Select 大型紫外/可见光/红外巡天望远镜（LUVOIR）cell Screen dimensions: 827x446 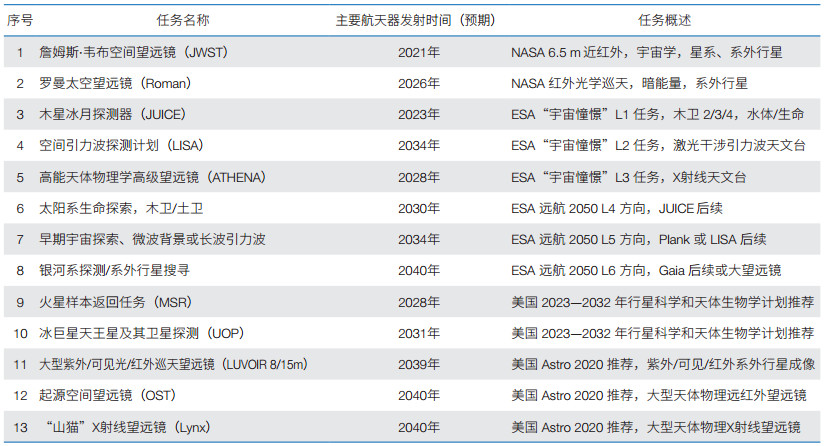174,364
